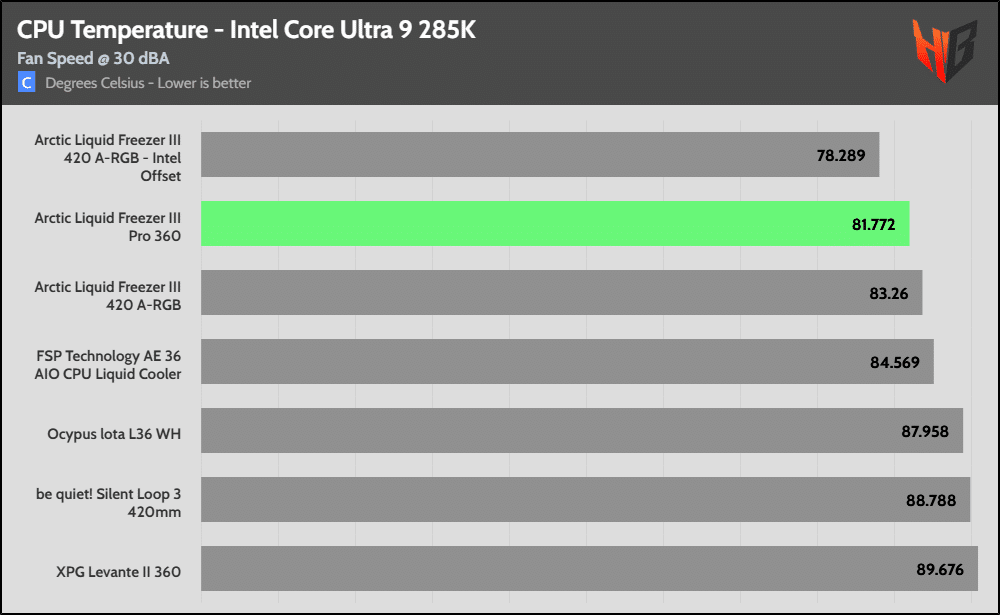Select the FSP Technology AE 36 bar
The height and width of the screenshot is (615, 1000).
point(567,361)
